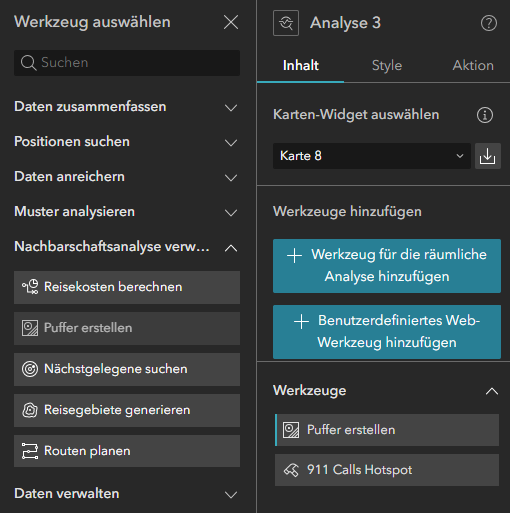Click the Nächstgelegene suchen target icon
Image resolution: width=510 pixels, height=513 pixels.
click(x=30, y=369)
